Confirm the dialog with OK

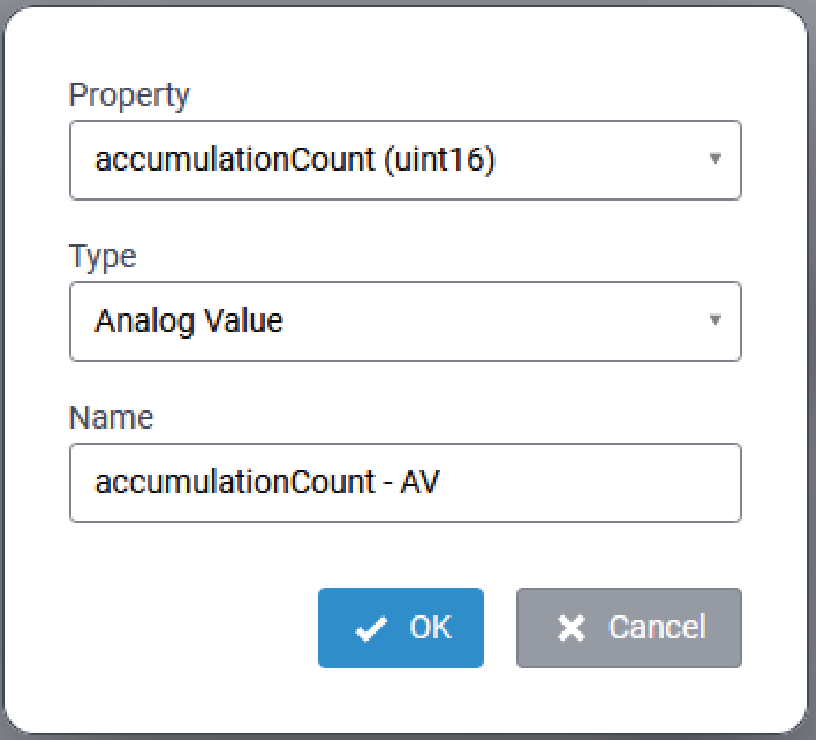[401, 628]
